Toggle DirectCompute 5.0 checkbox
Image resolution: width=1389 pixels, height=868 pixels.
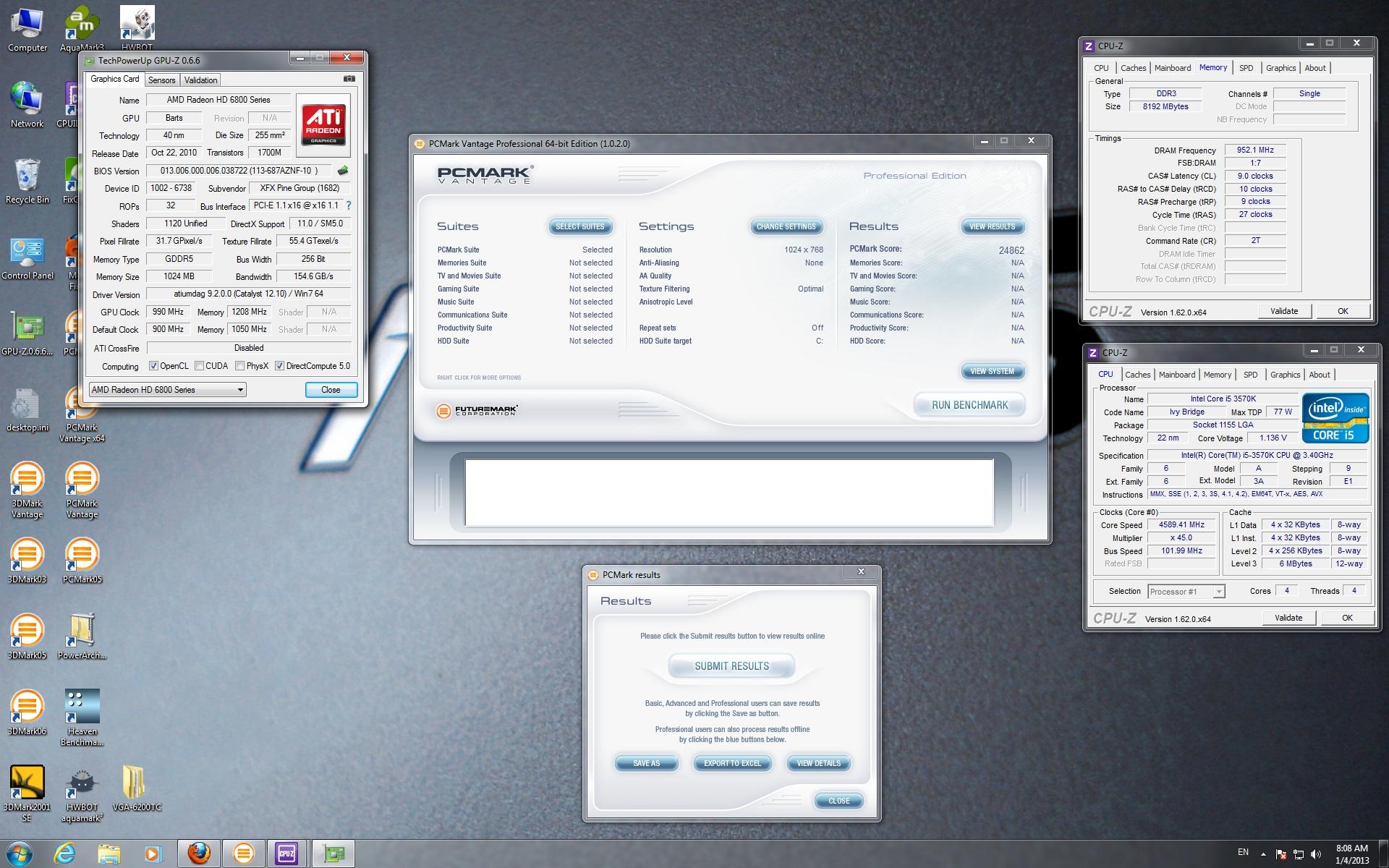click(x=279, y=366)
